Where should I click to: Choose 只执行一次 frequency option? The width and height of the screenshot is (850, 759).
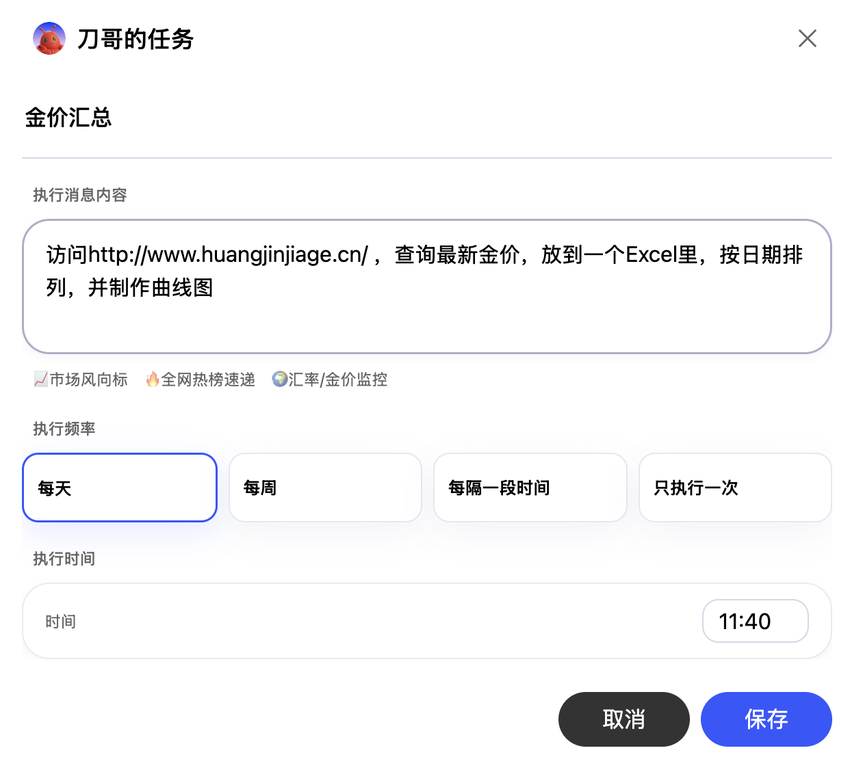[x=735, y=487]
